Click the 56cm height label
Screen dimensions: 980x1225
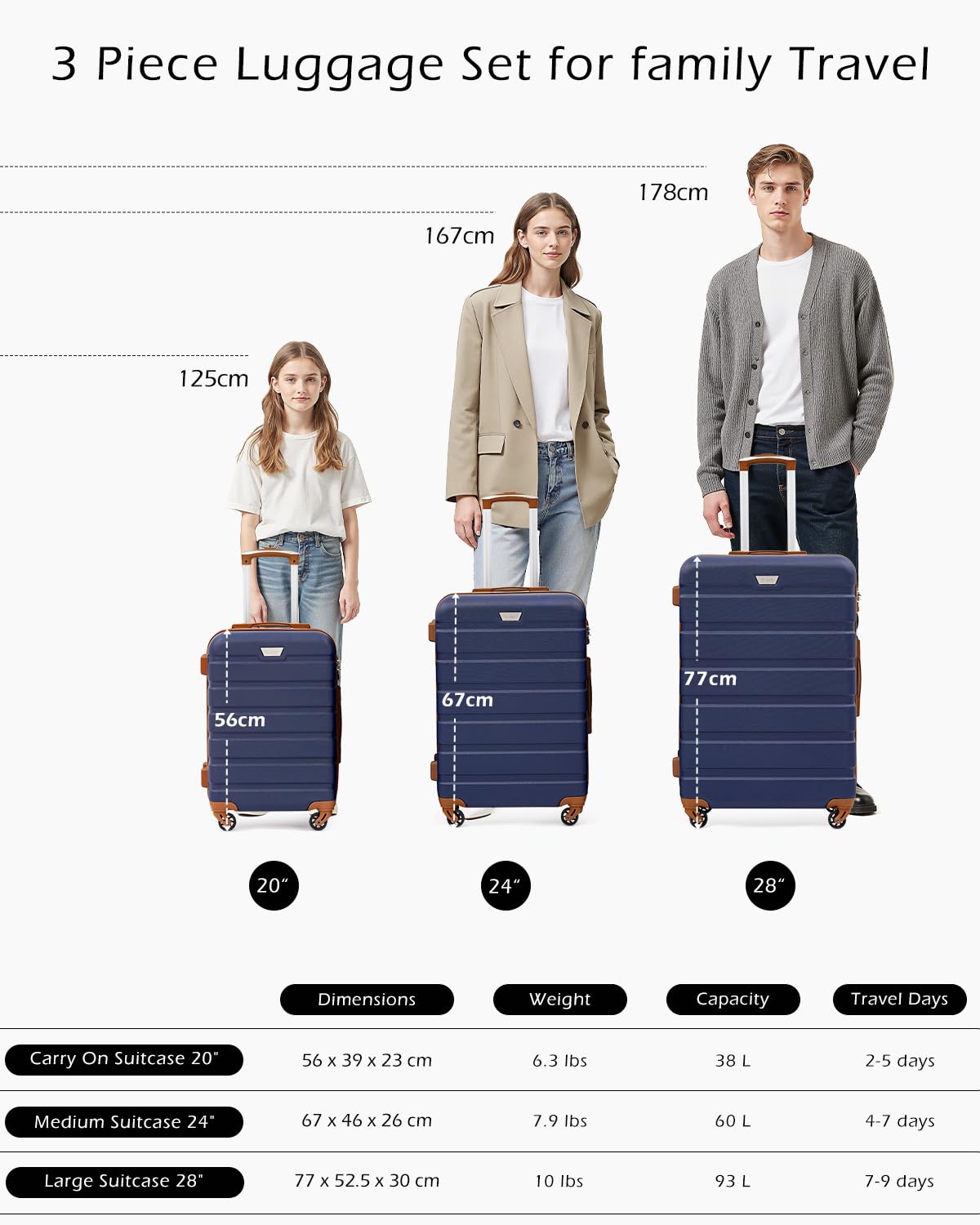coord(240,720)
